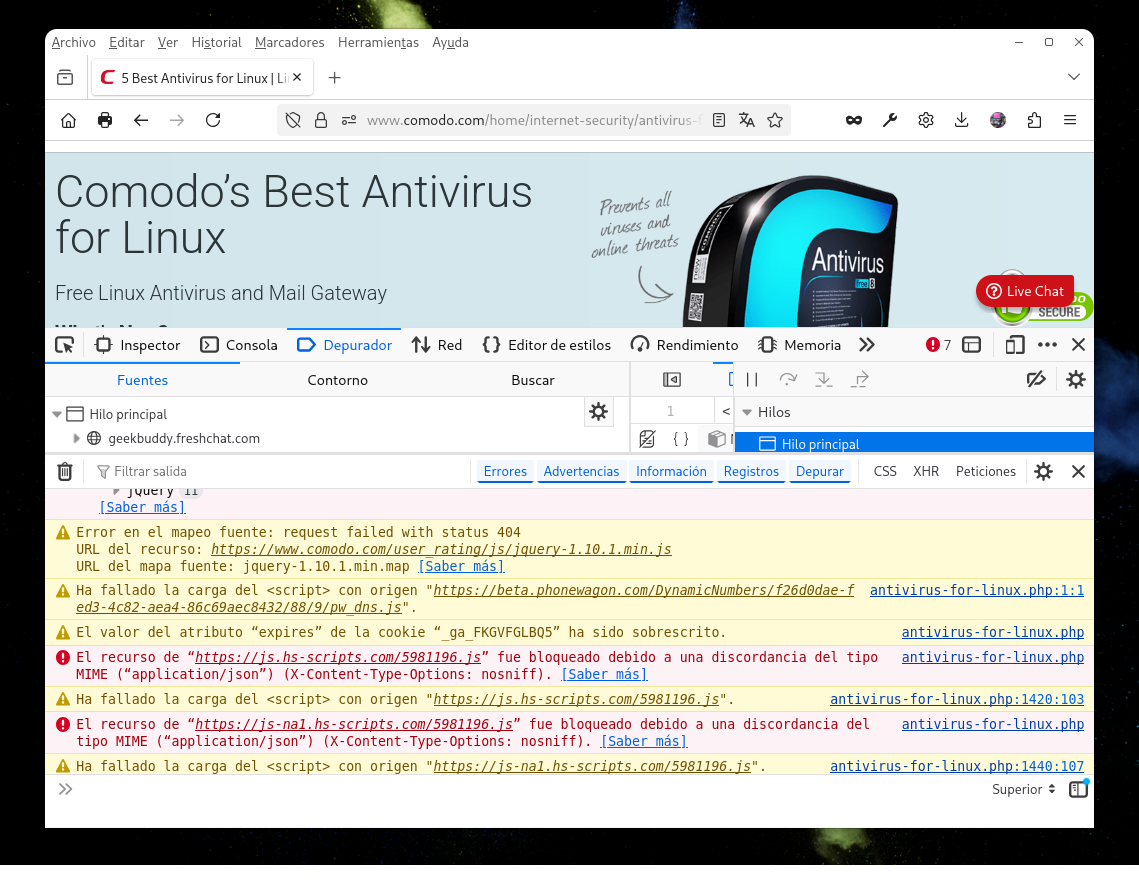Open DevTools three-dots options menu
1139x889 pixels.
1047,345
